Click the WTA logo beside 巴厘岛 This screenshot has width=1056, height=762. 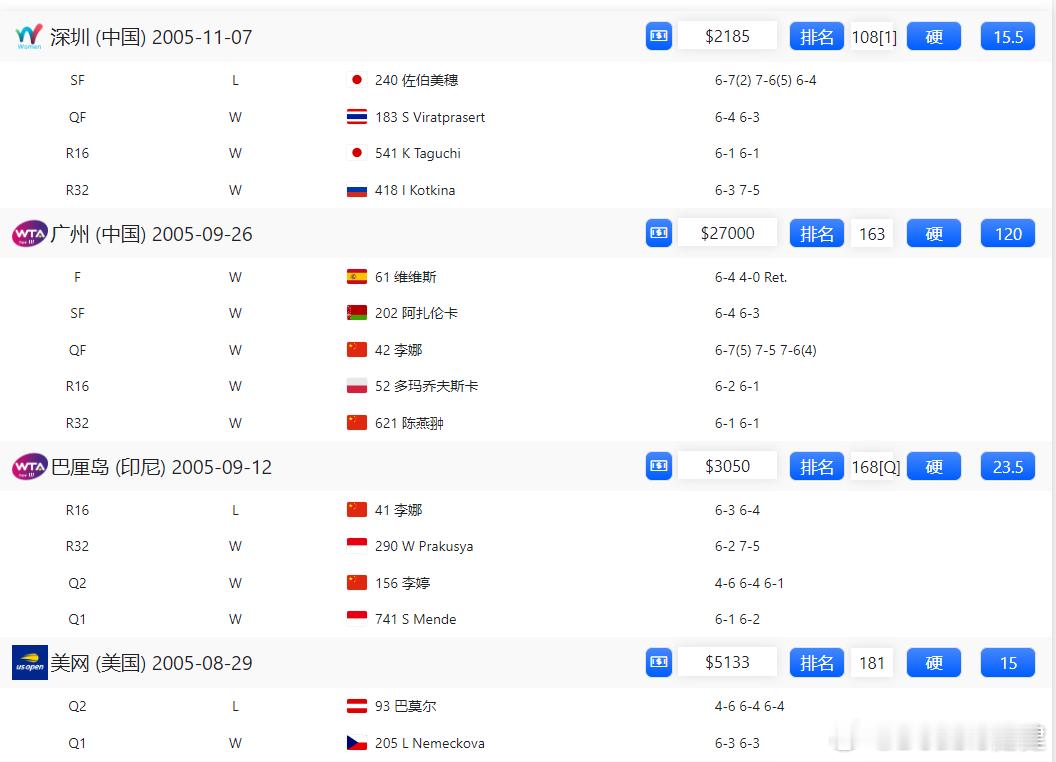coord(30,467)
